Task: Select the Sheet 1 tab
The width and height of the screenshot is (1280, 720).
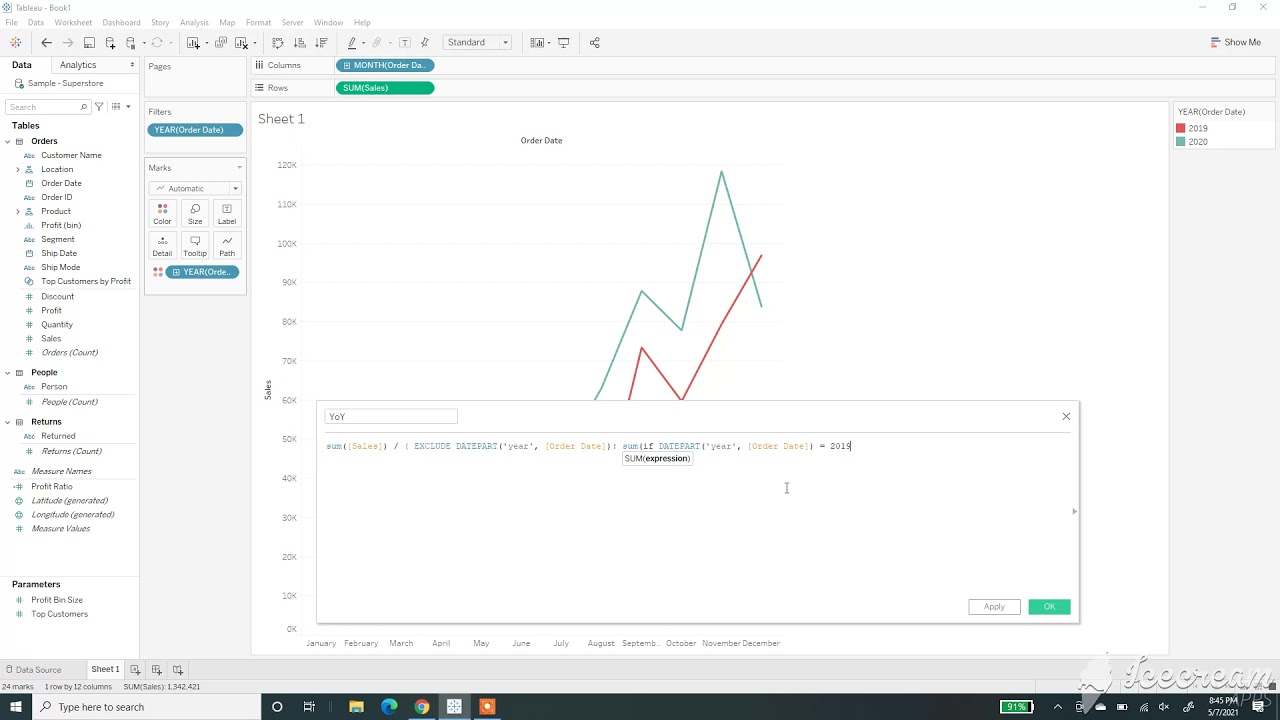Action: tap(105, 670)
